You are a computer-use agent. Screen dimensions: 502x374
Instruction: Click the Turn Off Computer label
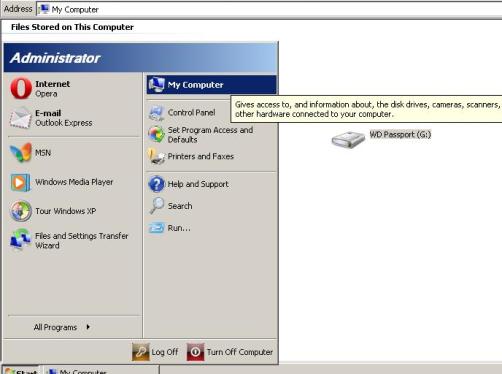click(240, 352)
